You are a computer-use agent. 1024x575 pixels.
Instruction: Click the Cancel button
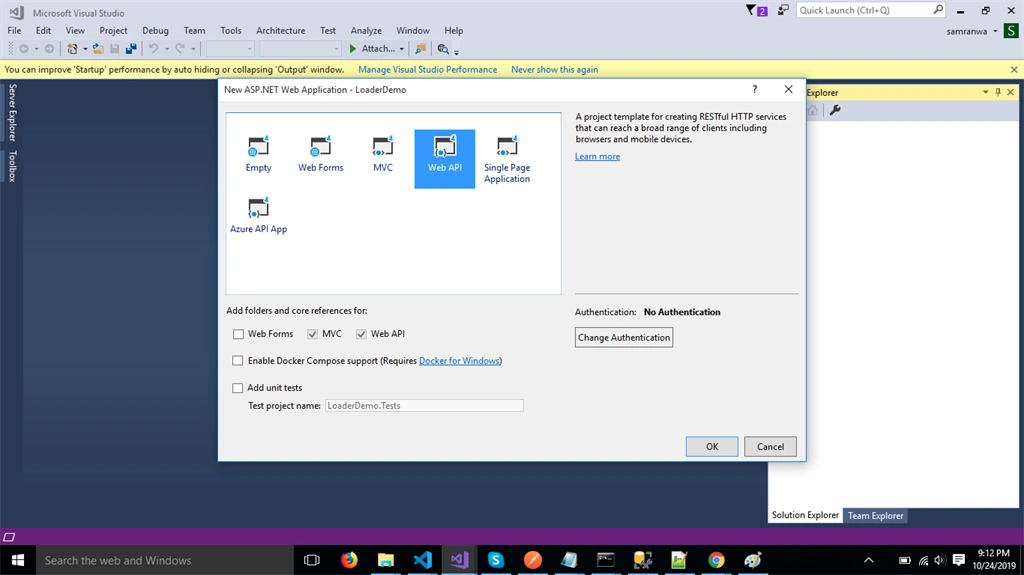[x=771, y=447]
